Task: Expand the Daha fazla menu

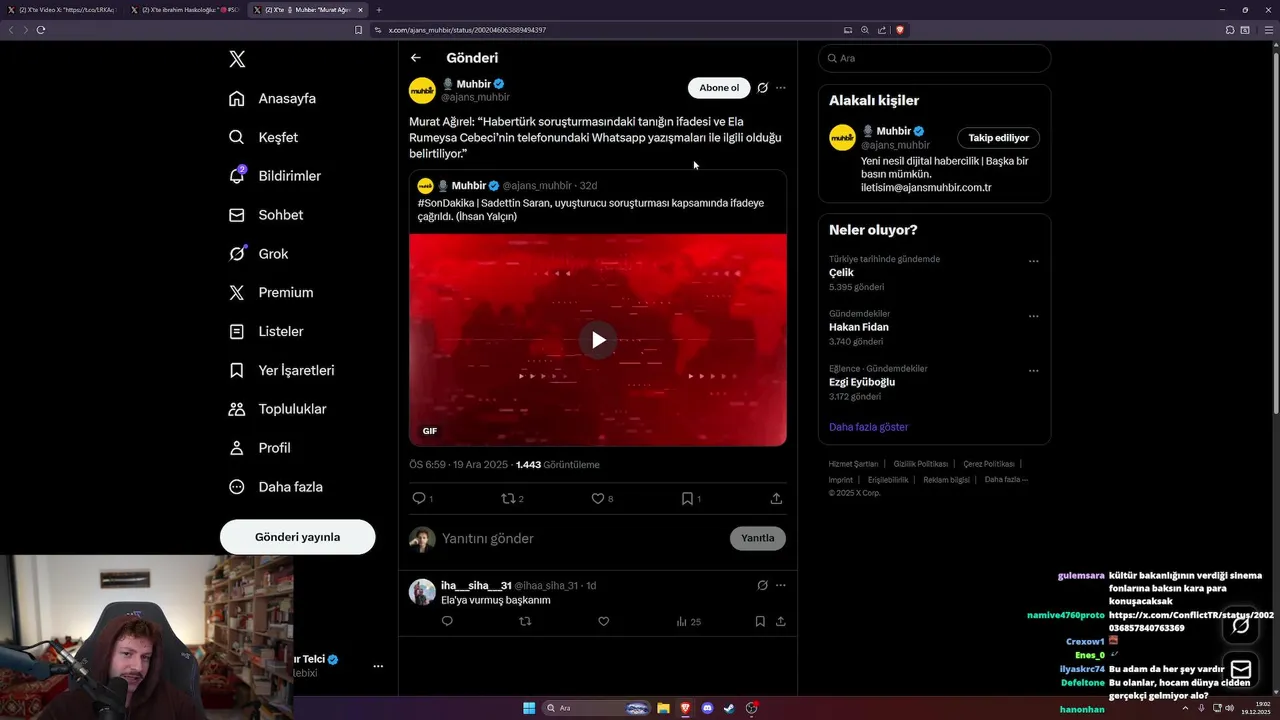Action: pyautogui.click(x=274, y=487)
